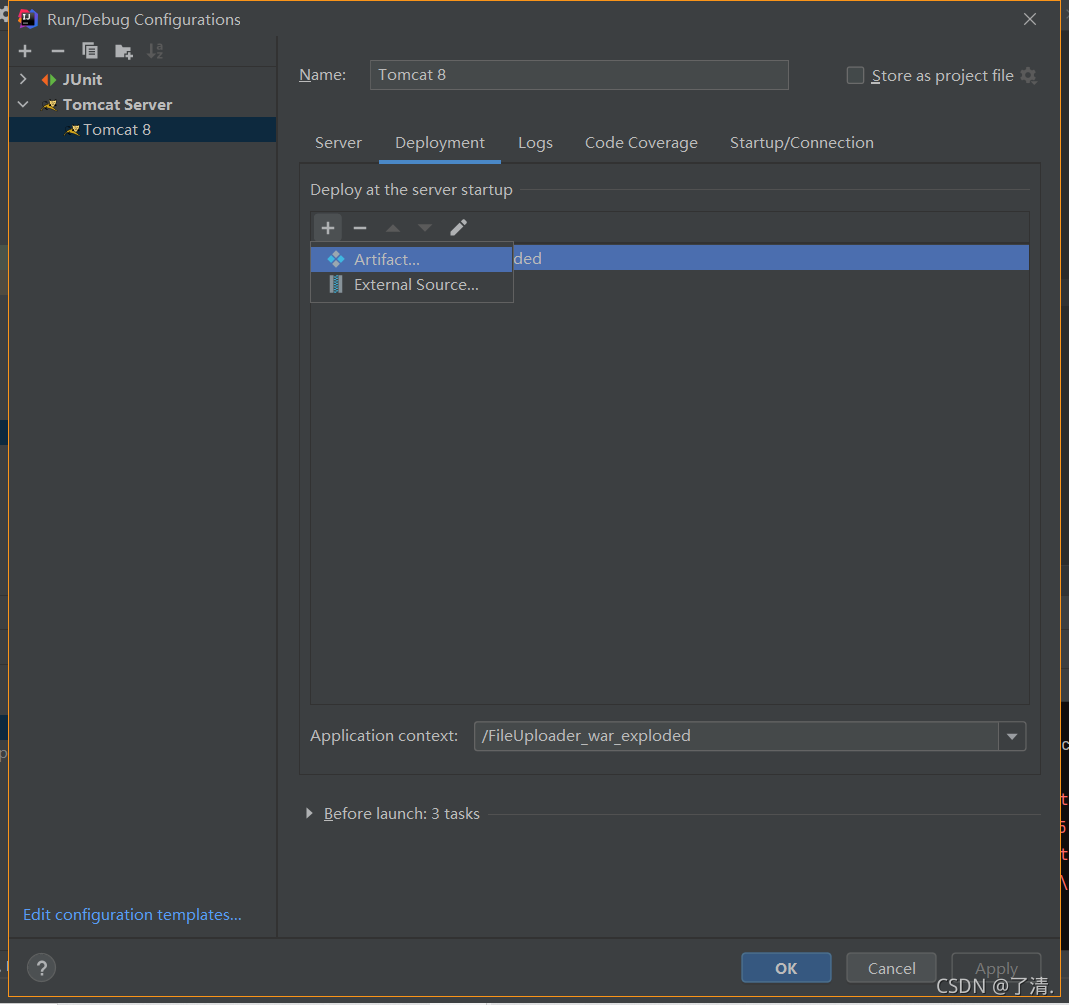Open Edit configuration templates link

(132, 914)
